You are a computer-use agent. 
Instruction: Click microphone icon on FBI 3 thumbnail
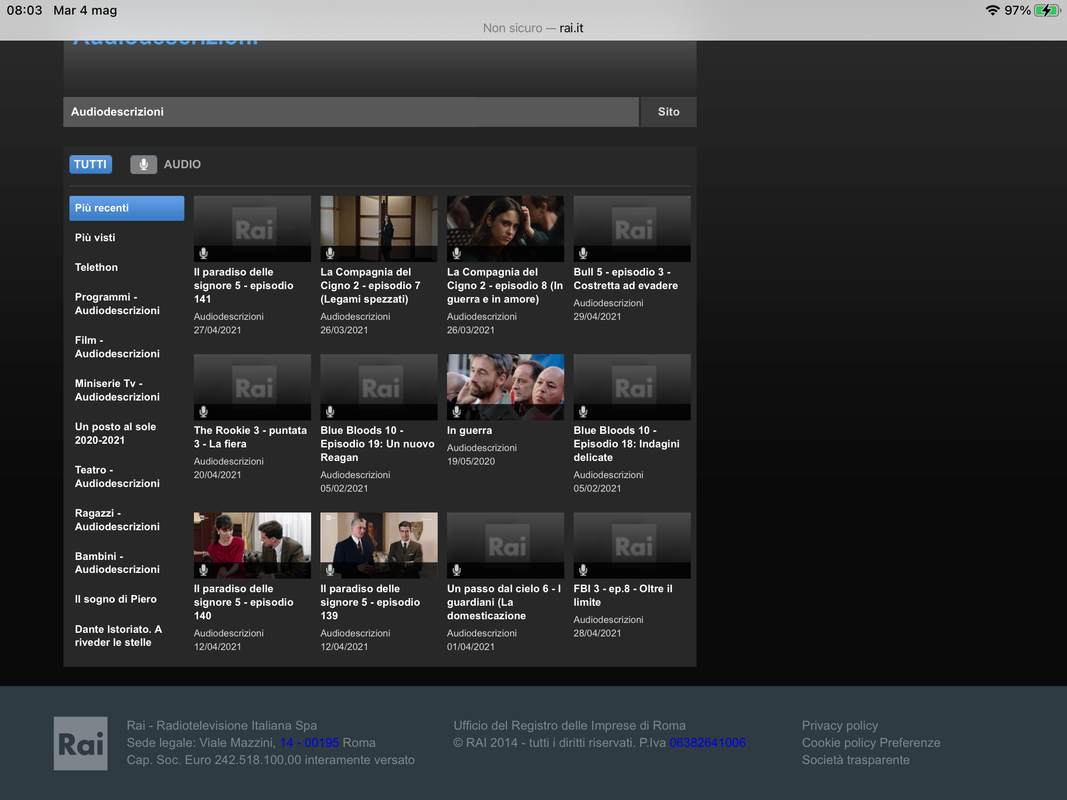tap(583, 570)
